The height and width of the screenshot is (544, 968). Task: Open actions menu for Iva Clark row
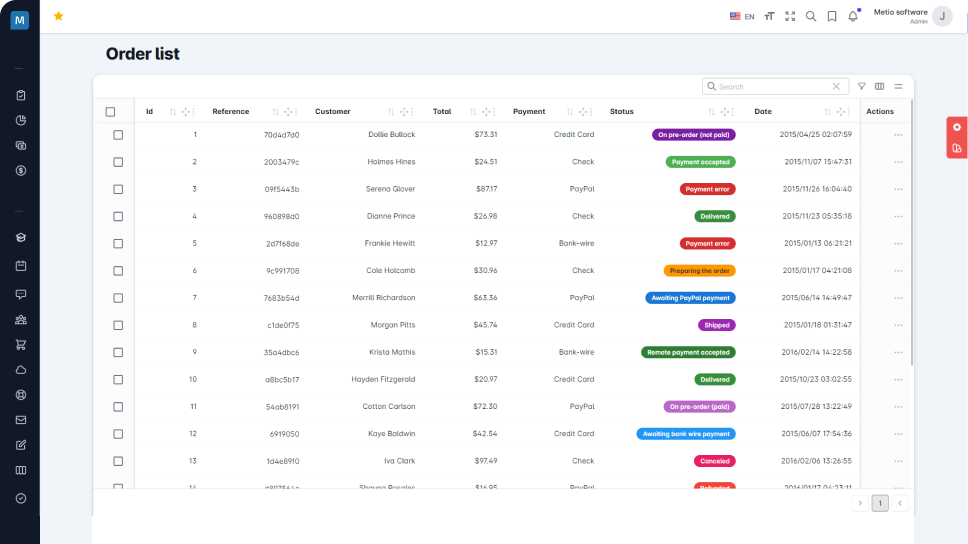(898, 461)
